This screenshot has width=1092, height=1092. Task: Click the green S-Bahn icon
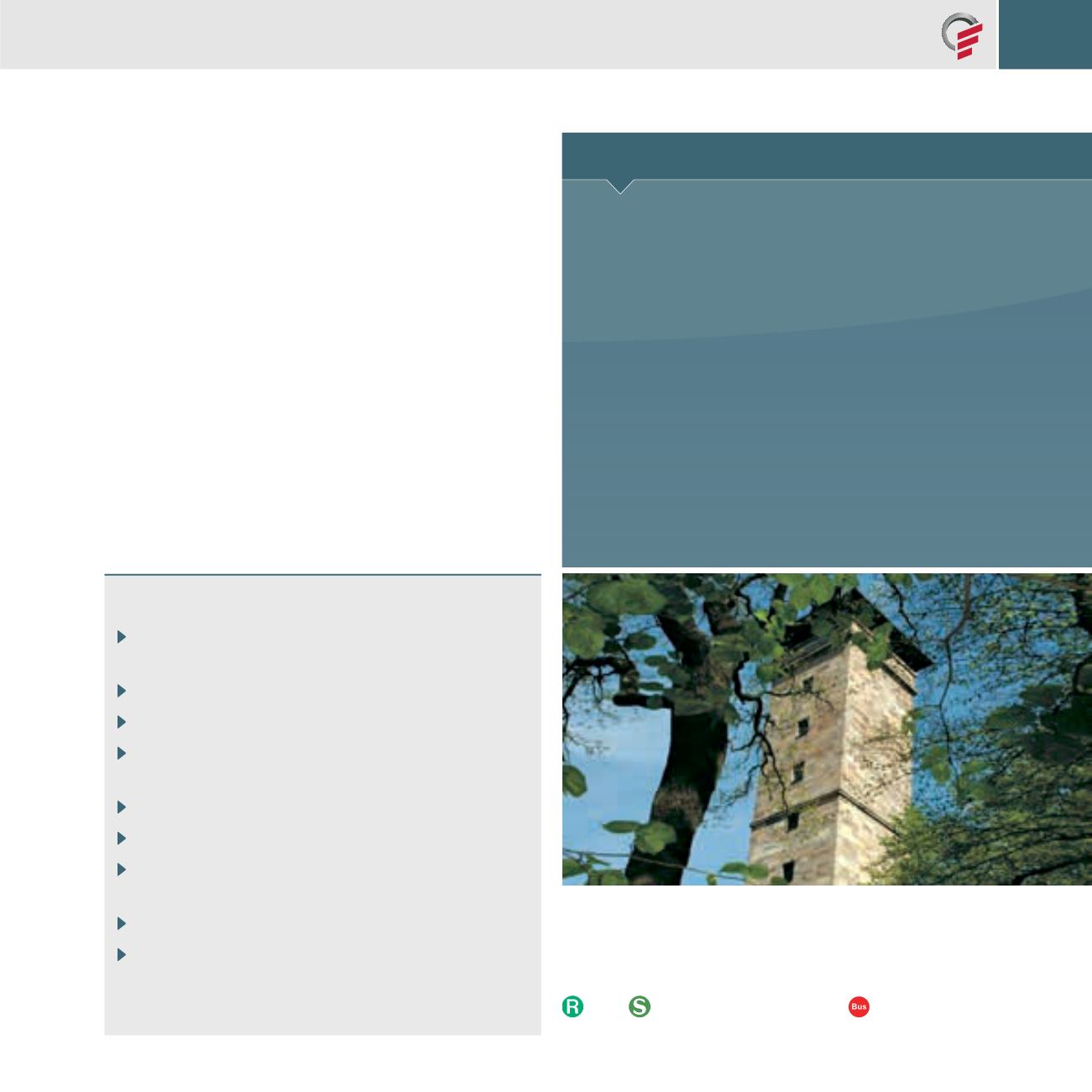pos(640,1007)
